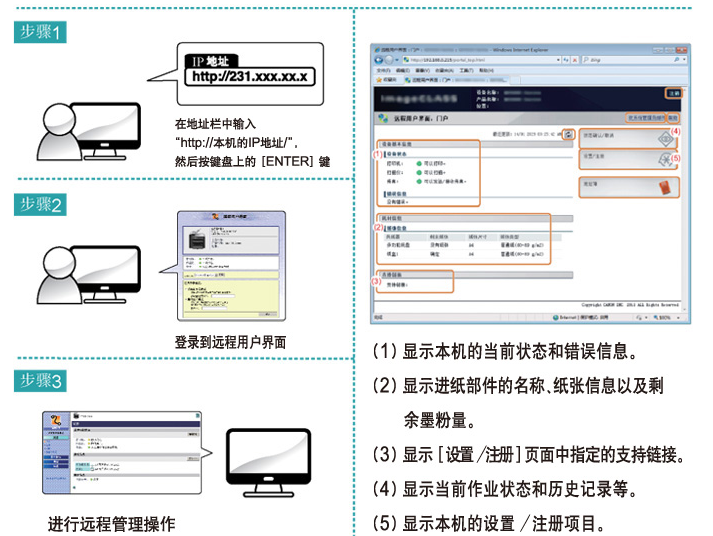
Task: Click the red X stop loading icon
Action: click(x=575, y=60)
